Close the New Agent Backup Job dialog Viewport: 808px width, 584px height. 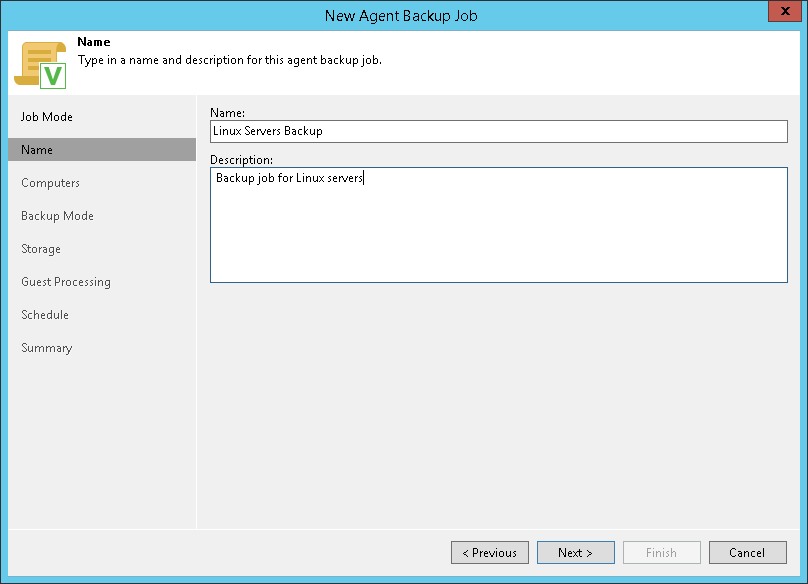pos(782,12)
